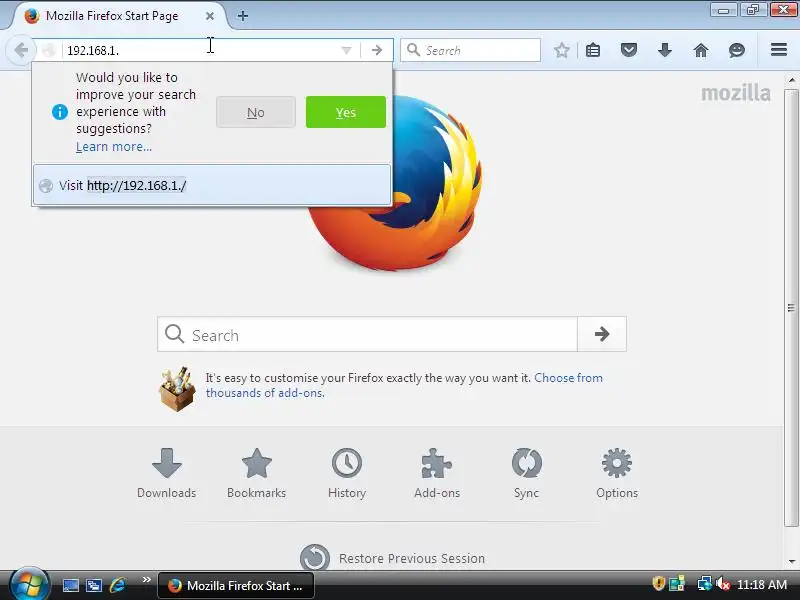This screenshot has height=600, width=800.
Task: Click the Back navigation arrow
Action: (20, 50)
